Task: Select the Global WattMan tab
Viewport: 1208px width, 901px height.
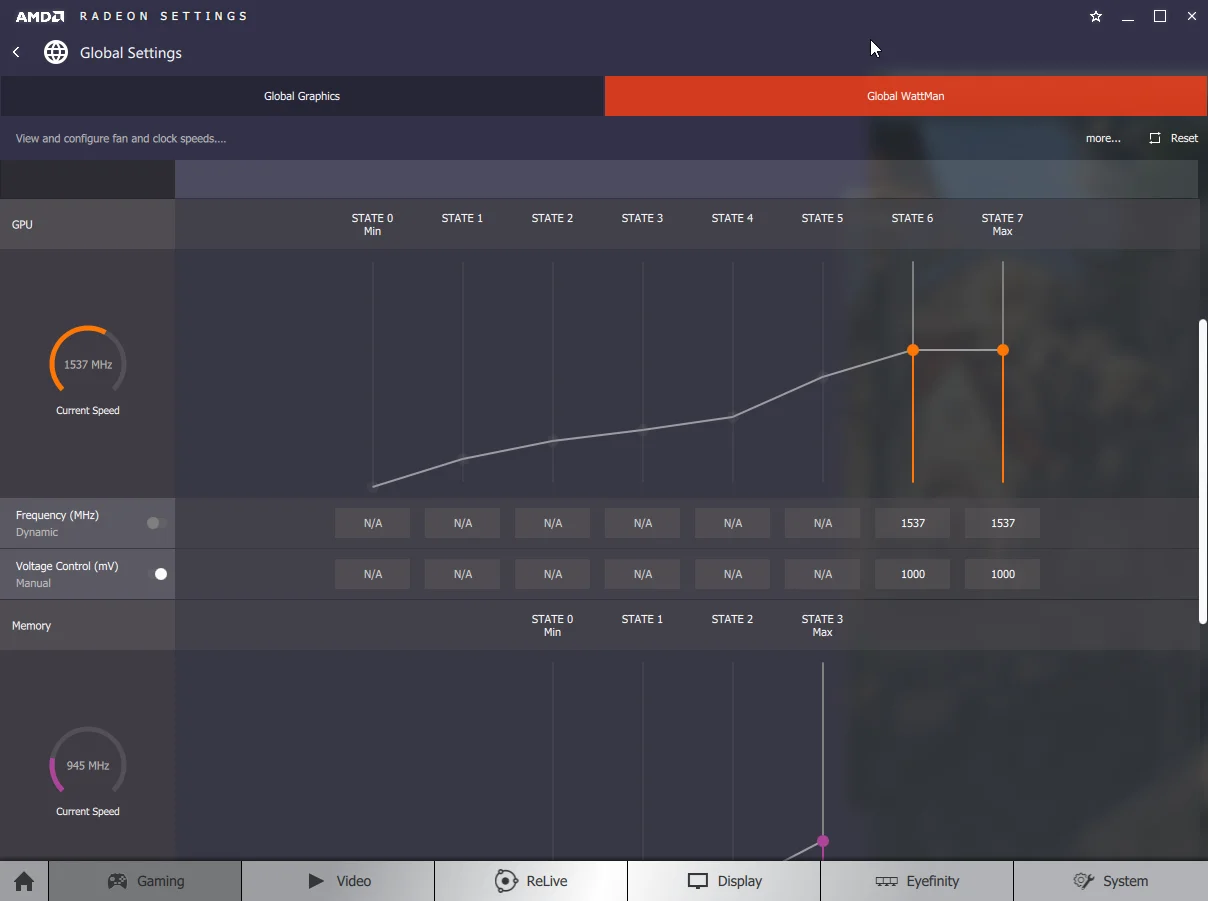Action: coord(906,96)
